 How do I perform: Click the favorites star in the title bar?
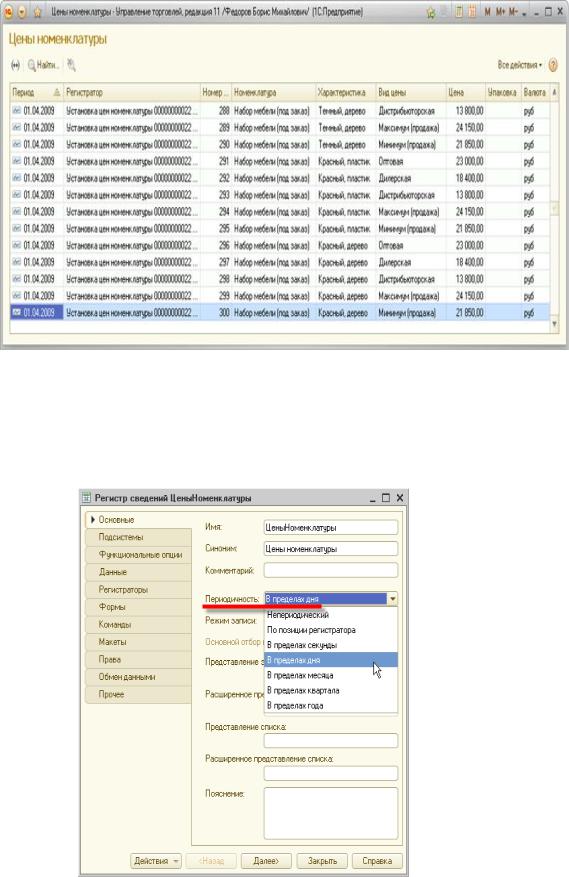tap(37, 11)
